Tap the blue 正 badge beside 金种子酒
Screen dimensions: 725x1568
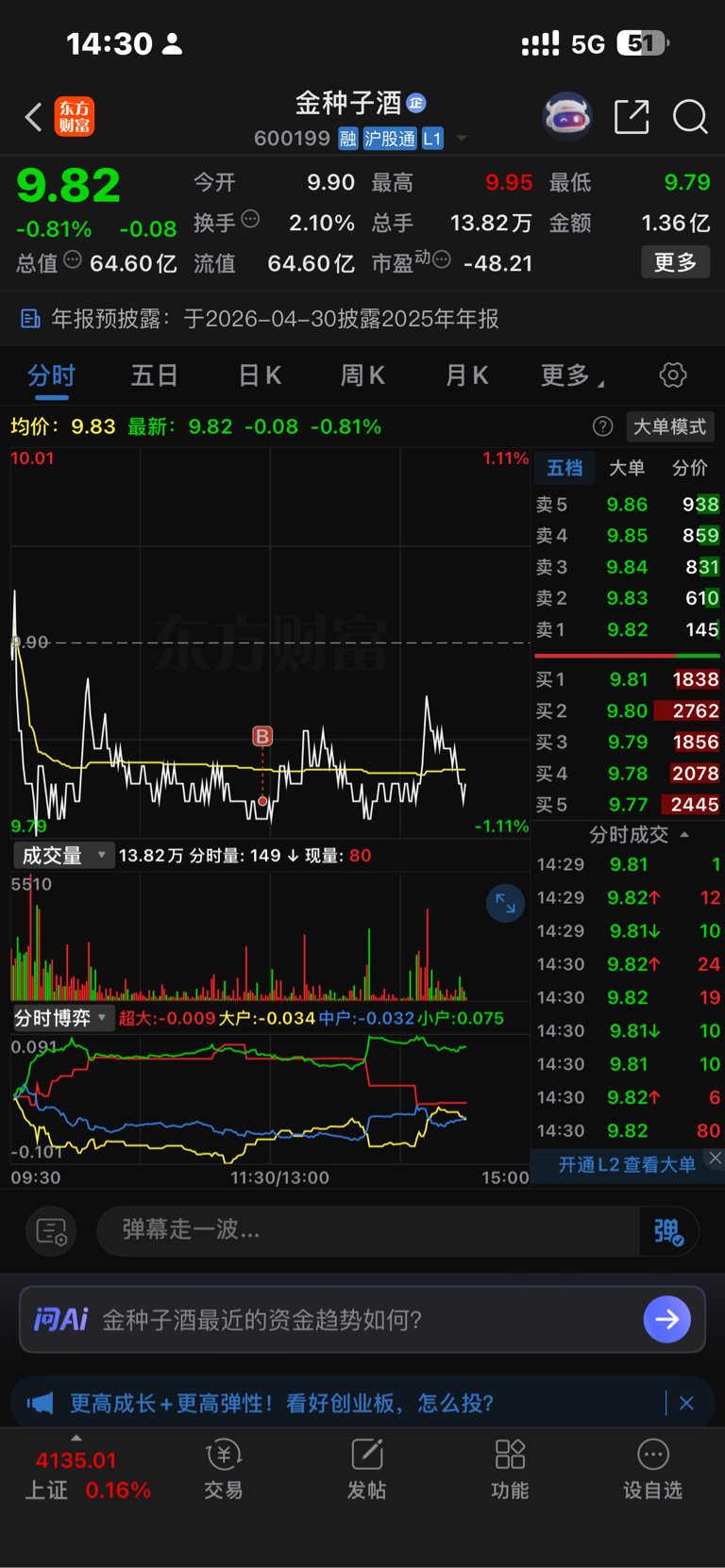[x=416, y=102]
